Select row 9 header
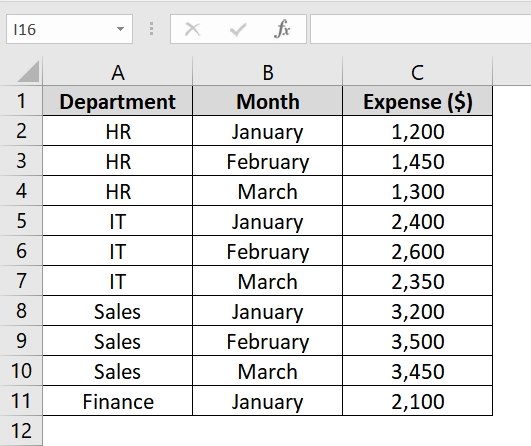Image resolution: width=531 pixels, height=446 pixels. pos(21,341)
